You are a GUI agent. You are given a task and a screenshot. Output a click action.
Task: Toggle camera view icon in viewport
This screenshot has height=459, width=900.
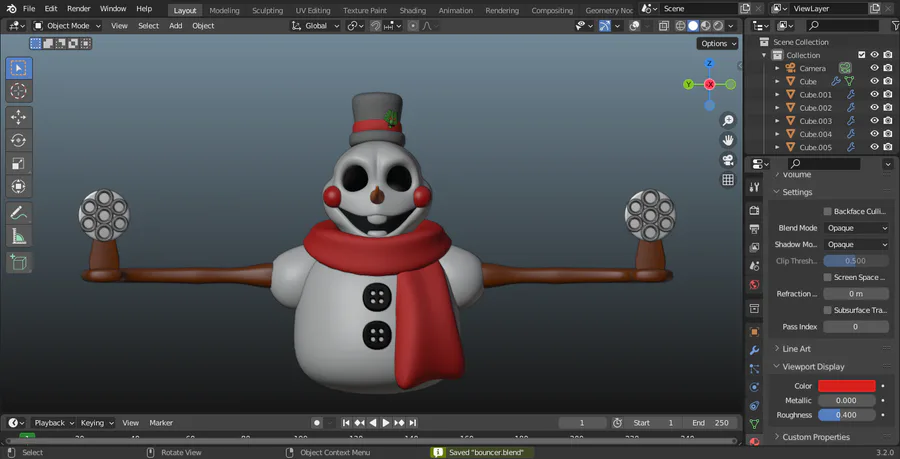728,160
